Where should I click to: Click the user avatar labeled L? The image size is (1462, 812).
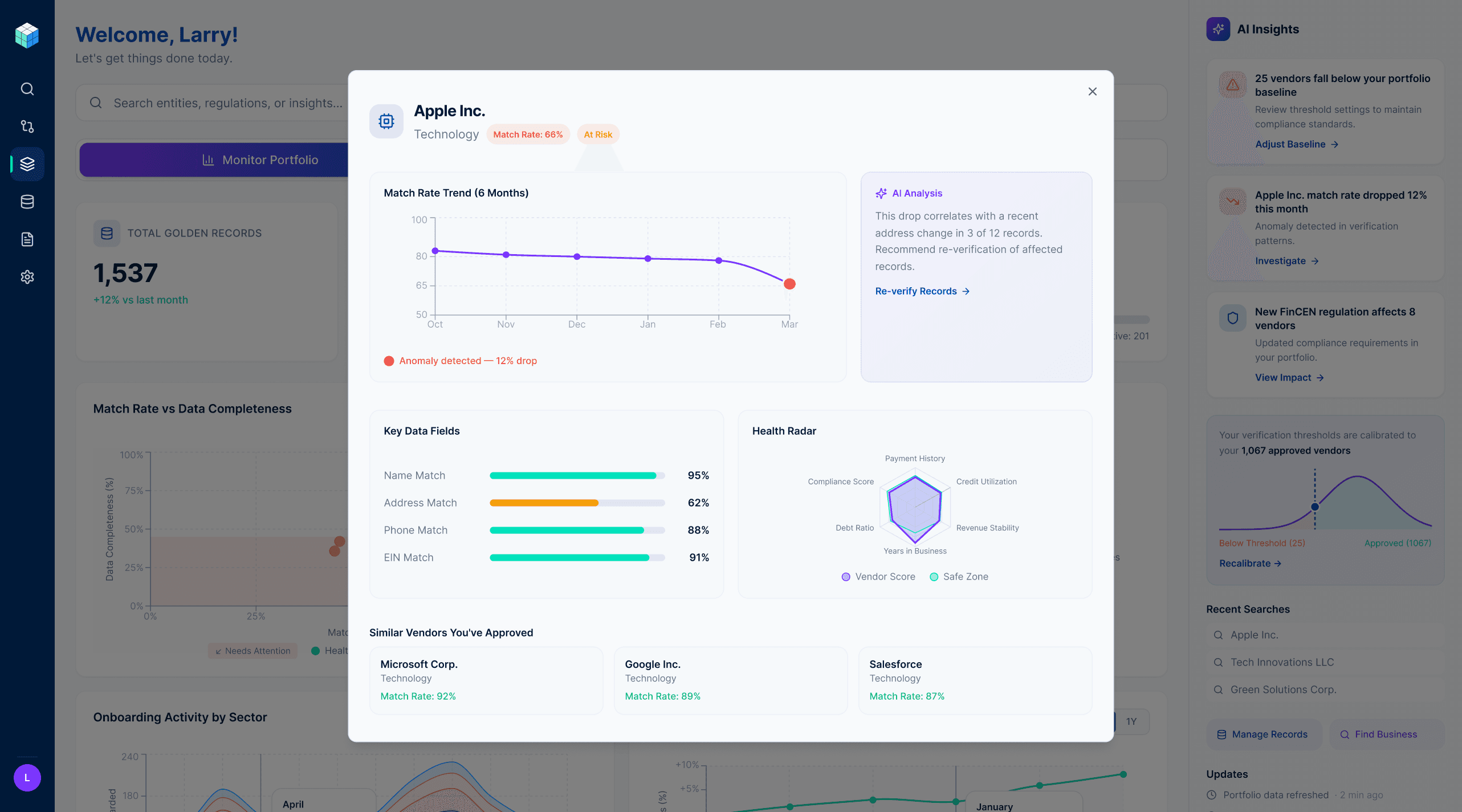[x=27, y=778]
